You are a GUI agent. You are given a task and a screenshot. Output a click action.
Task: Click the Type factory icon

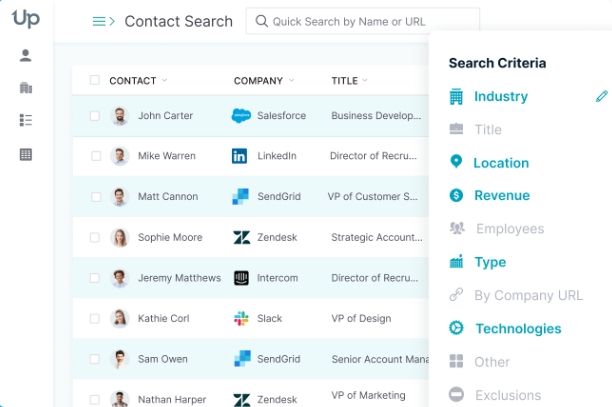(x=456, y=261)
